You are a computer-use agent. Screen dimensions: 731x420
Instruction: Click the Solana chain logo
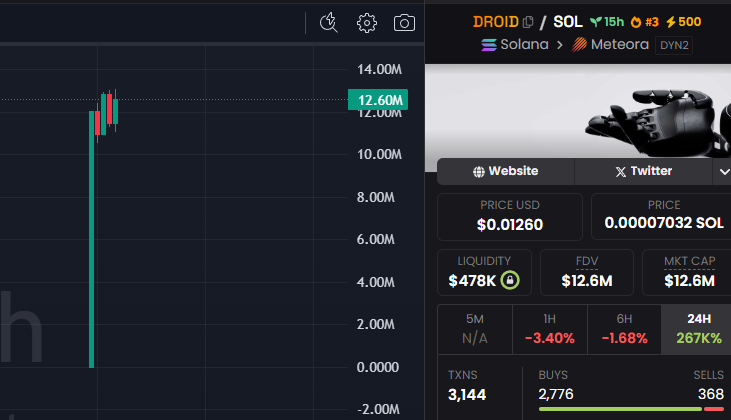pos(489,45)
